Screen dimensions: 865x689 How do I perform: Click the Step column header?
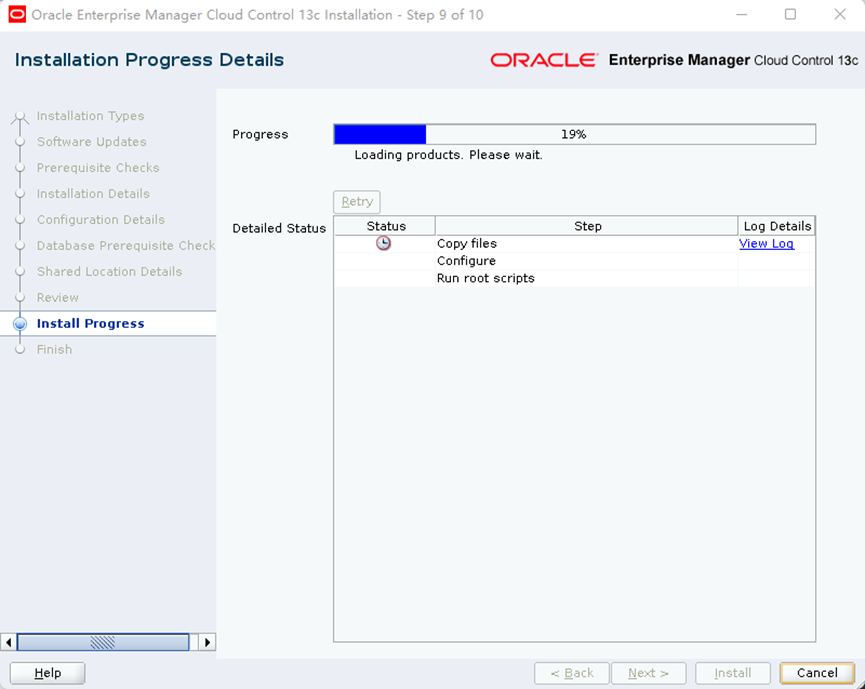587,226
